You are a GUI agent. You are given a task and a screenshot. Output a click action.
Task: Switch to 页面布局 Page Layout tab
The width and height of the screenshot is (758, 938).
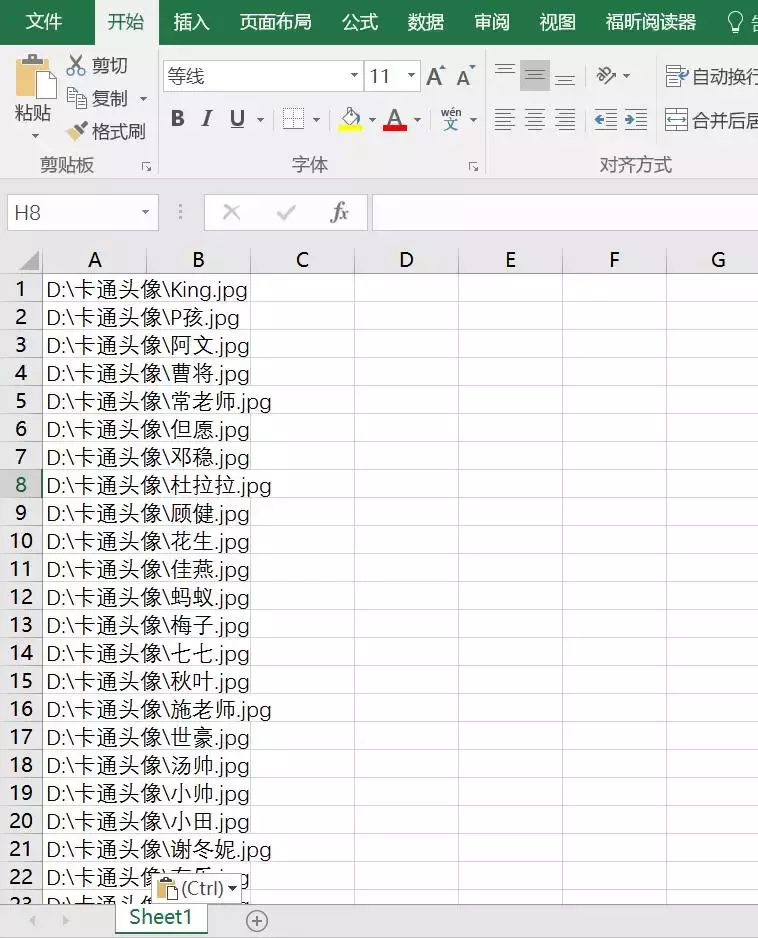click(x=276, y=22)
